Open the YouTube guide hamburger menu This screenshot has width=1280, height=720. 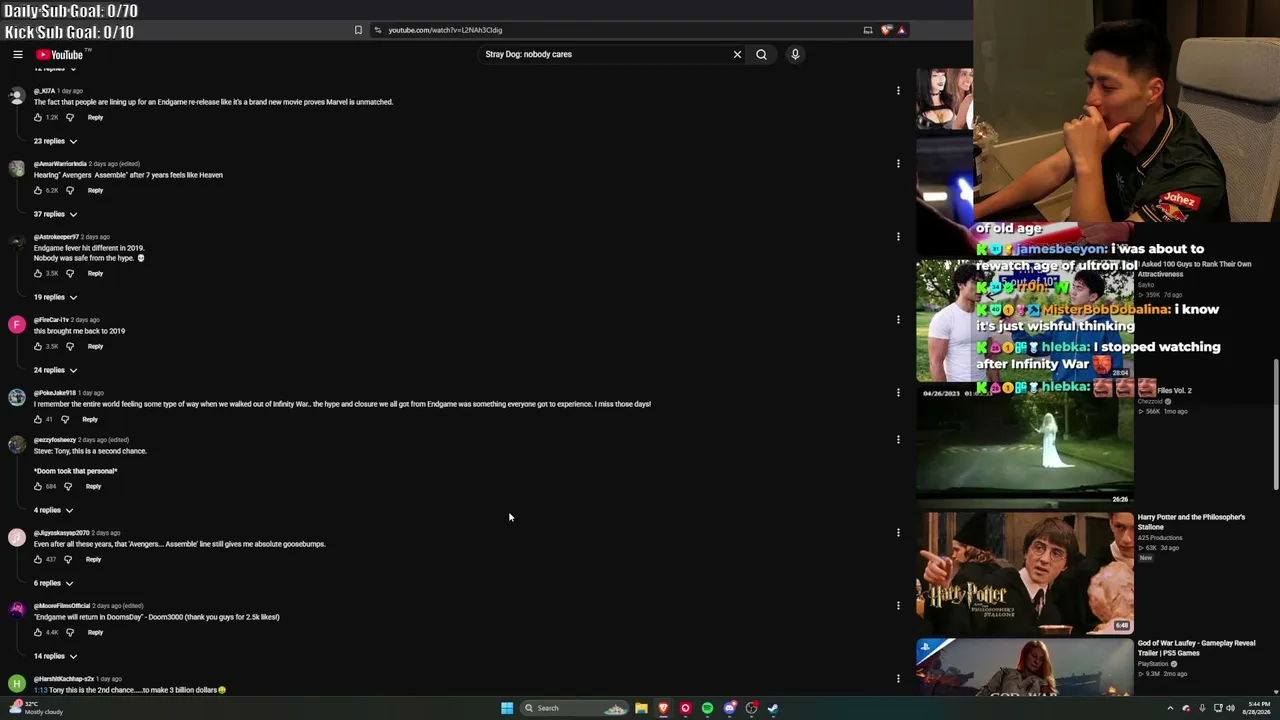(18, 55)
